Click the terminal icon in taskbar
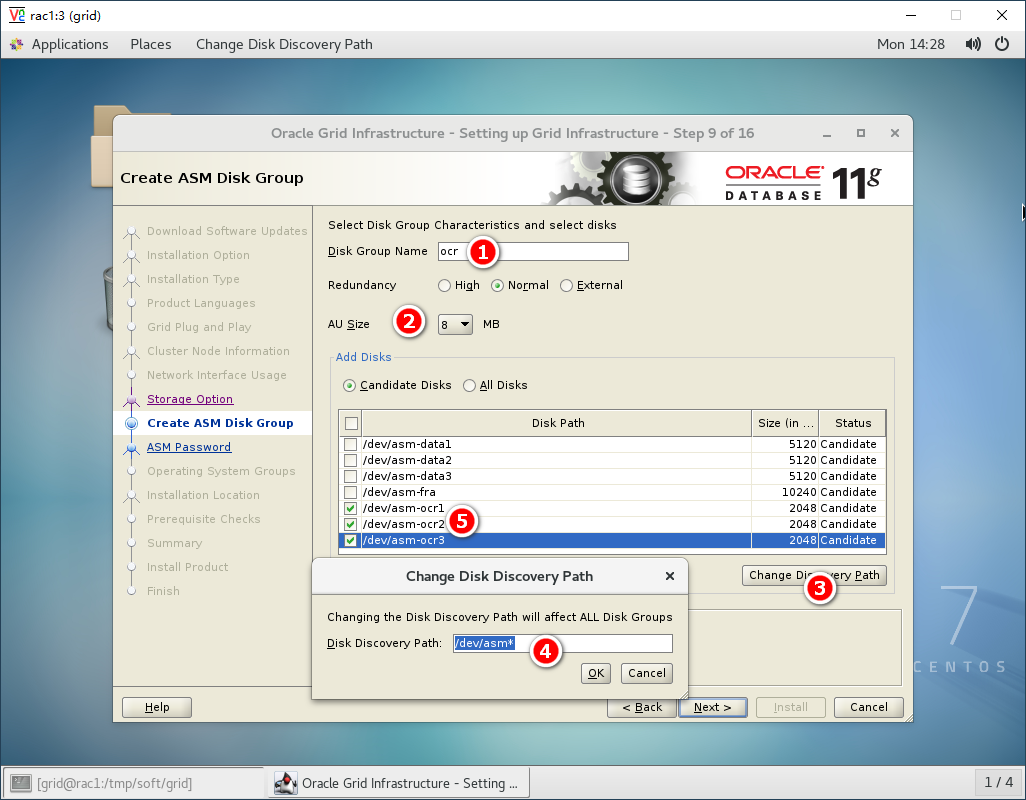This screenshot has height=800, width=1026. (21, 783)
